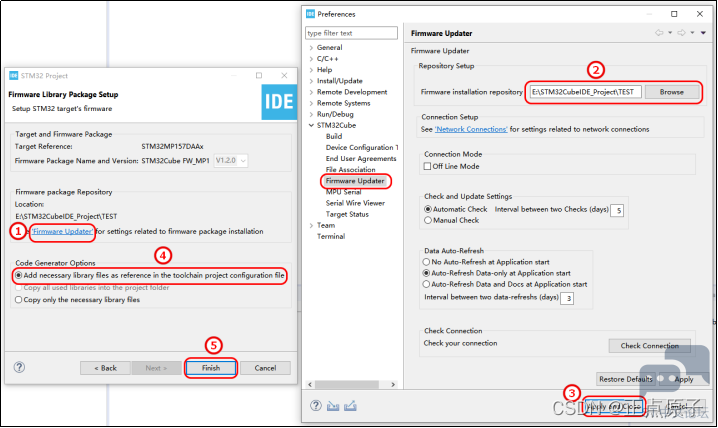Select Terminal in preferences tree
Viewport: 718px width, 428px height.
click(x=331, y=236)
